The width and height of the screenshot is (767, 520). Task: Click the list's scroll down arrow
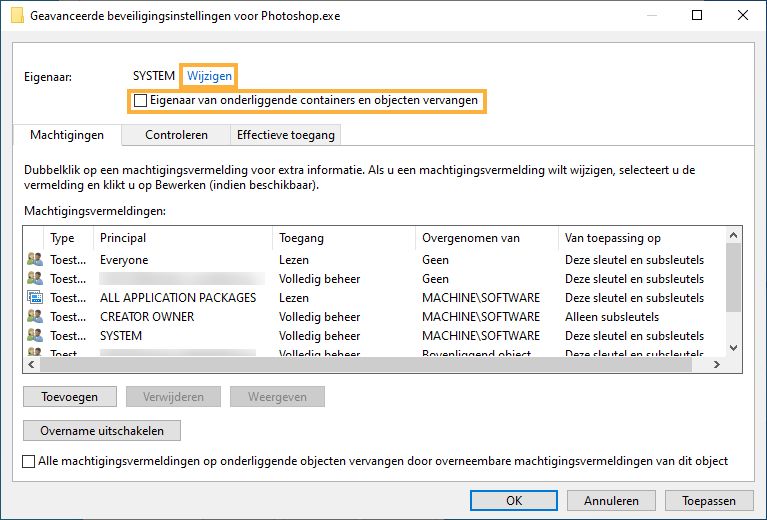click(x=733, y=348)
